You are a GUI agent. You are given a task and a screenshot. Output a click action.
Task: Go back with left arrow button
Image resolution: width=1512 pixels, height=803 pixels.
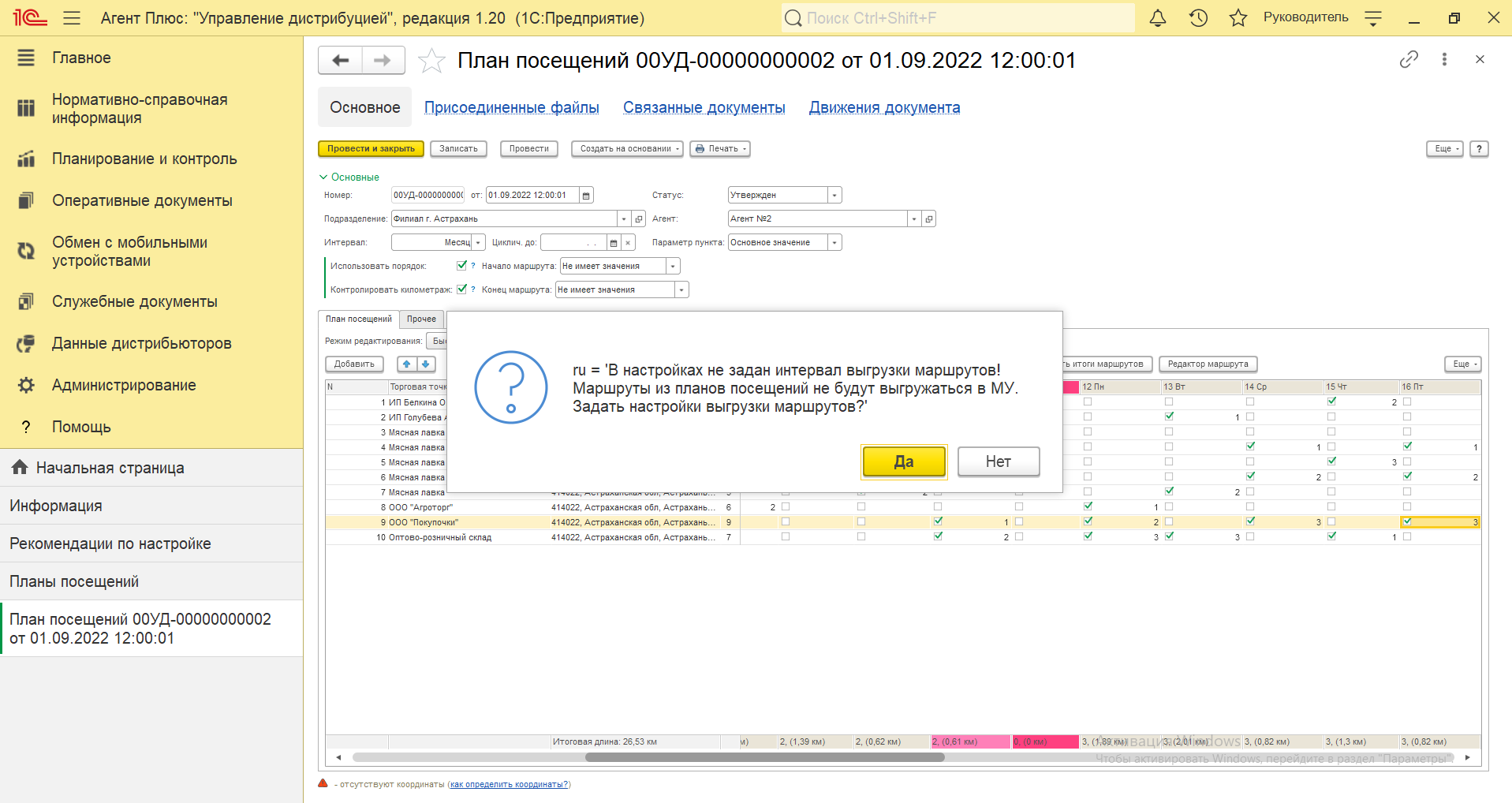[x=340, y=60]
